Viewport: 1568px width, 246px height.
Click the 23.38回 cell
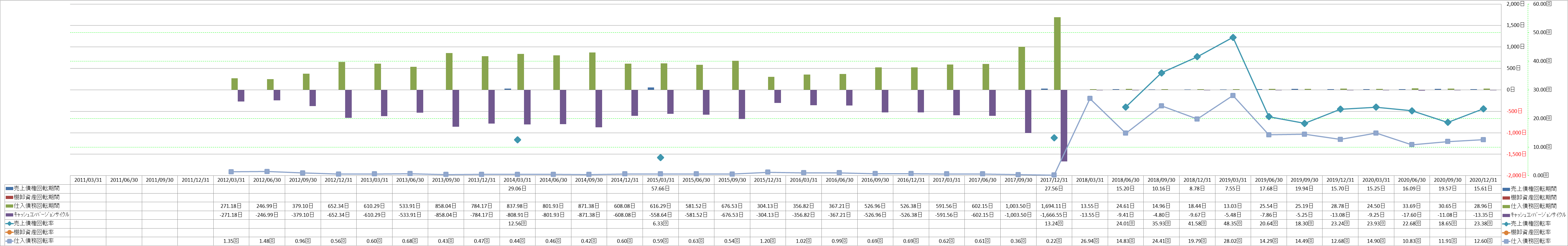click(x=1483, y=224)
